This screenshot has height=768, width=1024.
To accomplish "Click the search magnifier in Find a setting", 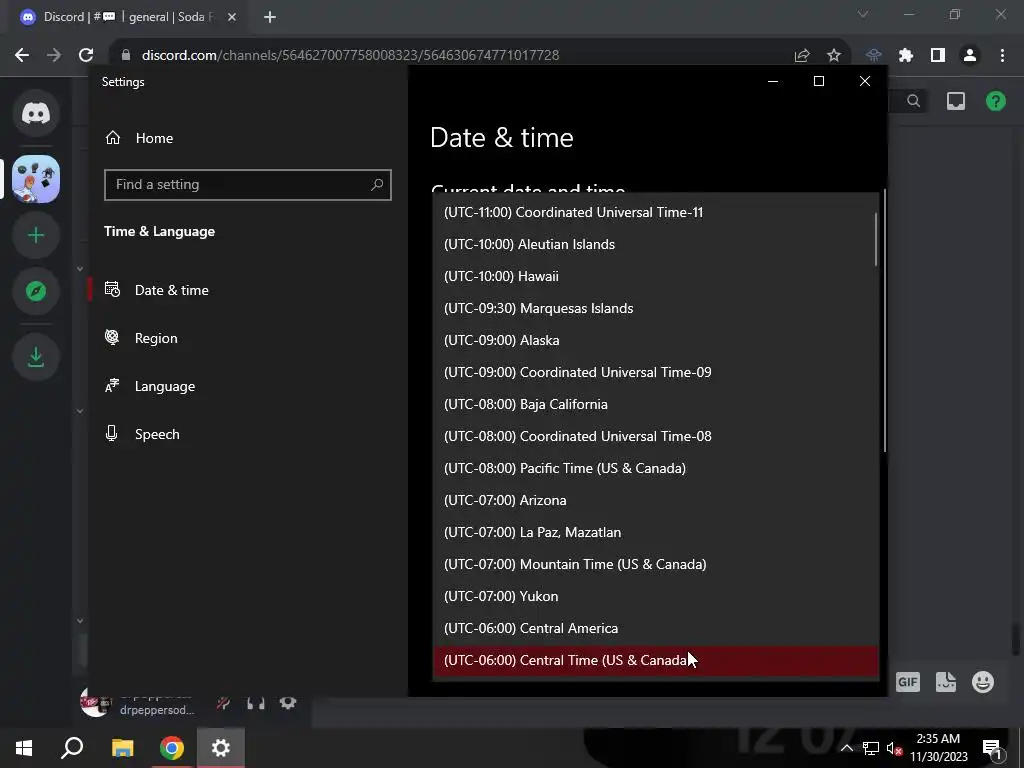I will click(x=377, y=185).
